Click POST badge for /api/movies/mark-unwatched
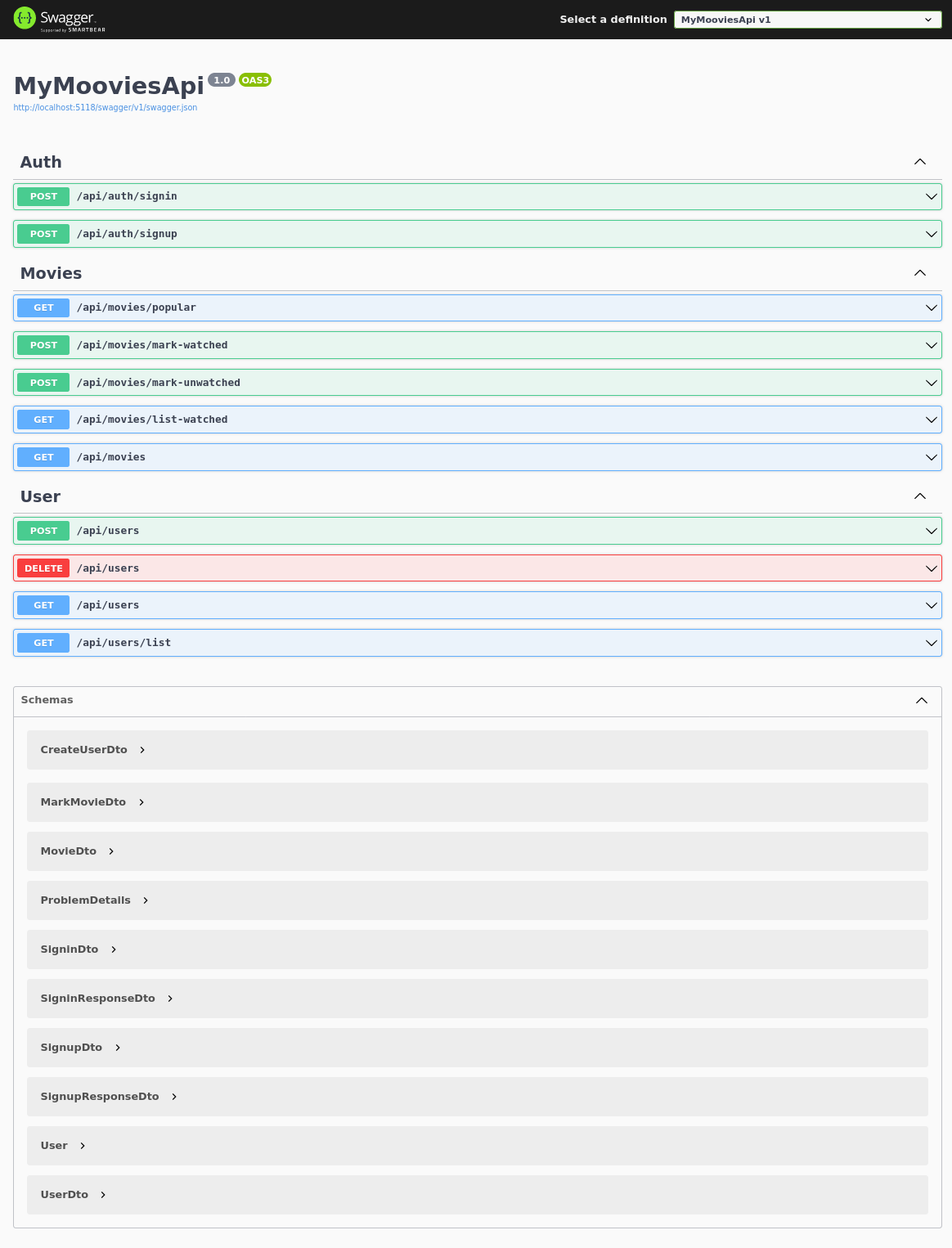The width and height of the screenshot is (952, 1248). click(43, 383)
